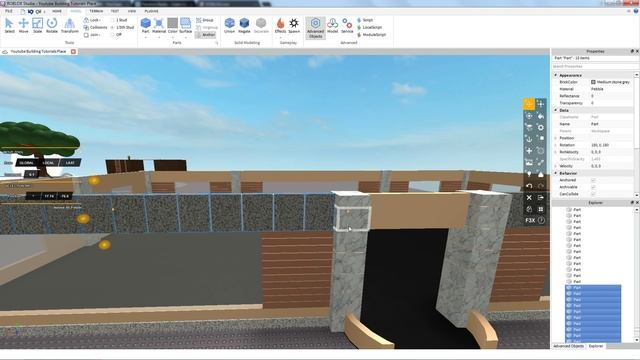Open the FILE menu
This screenshot has height=360, width=640.
point(9,11)
